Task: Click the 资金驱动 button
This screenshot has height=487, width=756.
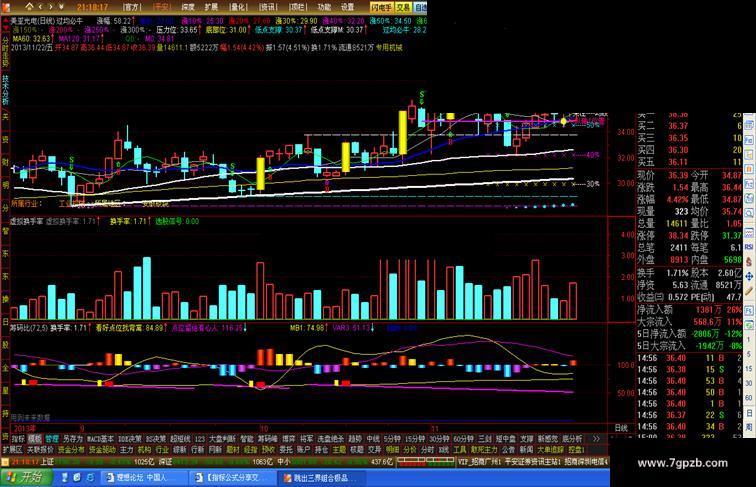Action: (102, 449)
